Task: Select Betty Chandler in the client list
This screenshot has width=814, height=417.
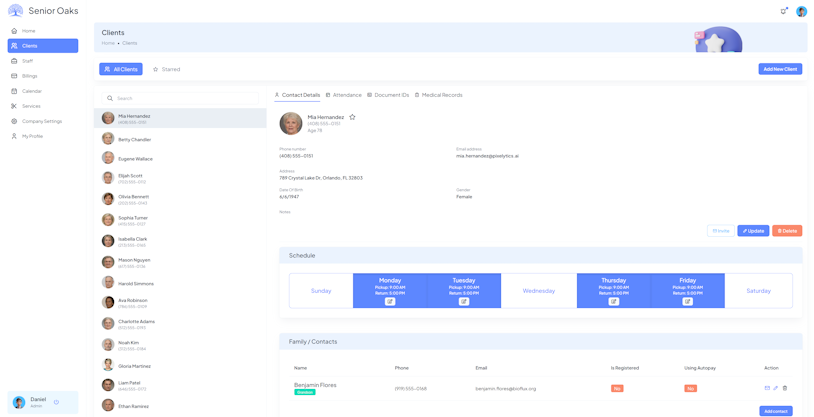Action: (x=180, y=139)
